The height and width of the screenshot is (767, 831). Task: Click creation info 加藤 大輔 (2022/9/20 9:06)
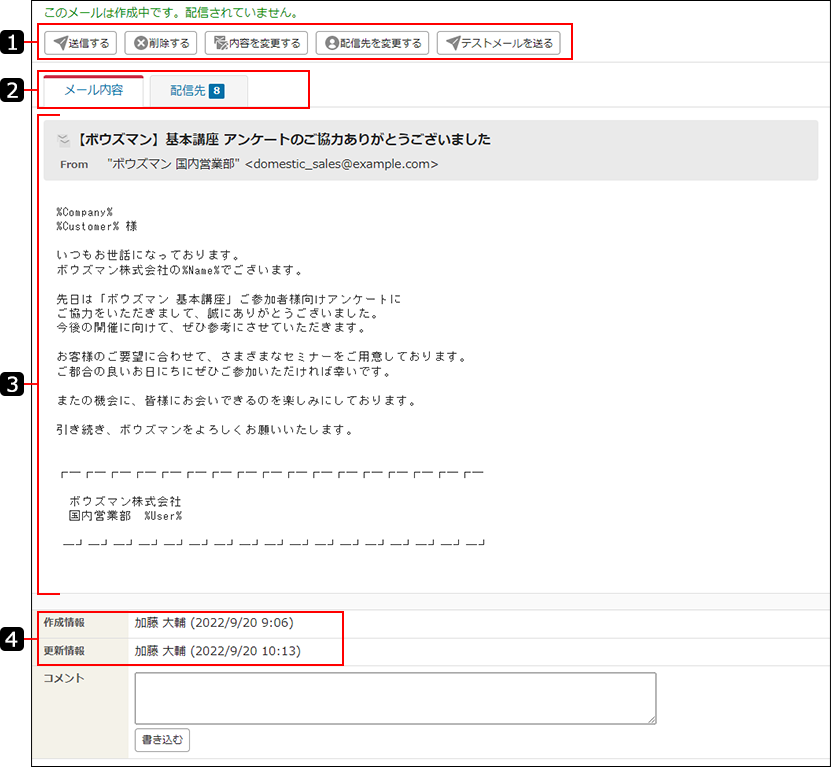(x=214, y=623)
